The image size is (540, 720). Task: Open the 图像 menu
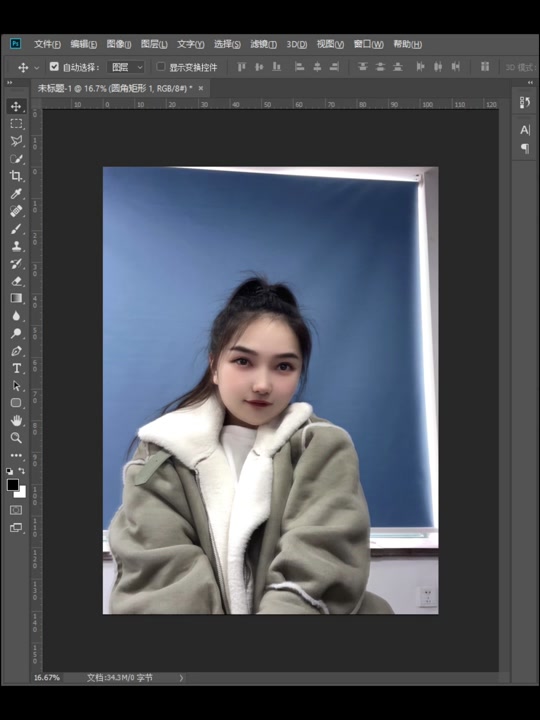point(118,44)
